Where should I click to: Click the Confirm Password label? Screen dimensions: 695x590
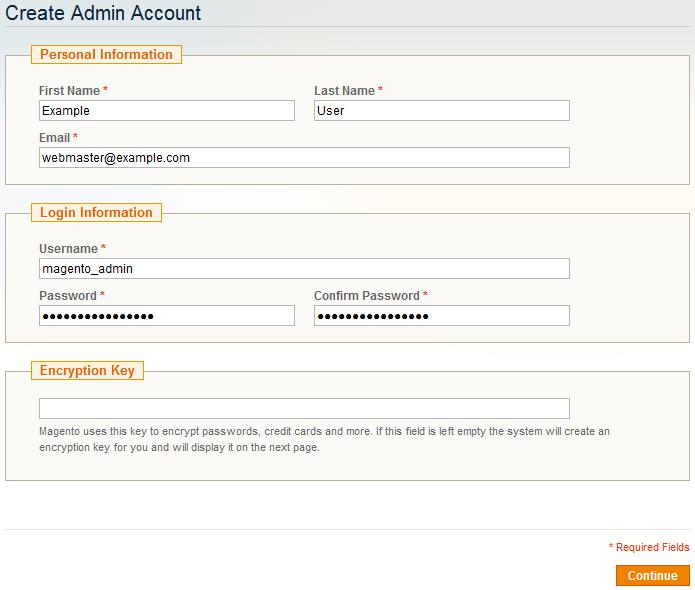pyautogui.click(x=366, y=296)
